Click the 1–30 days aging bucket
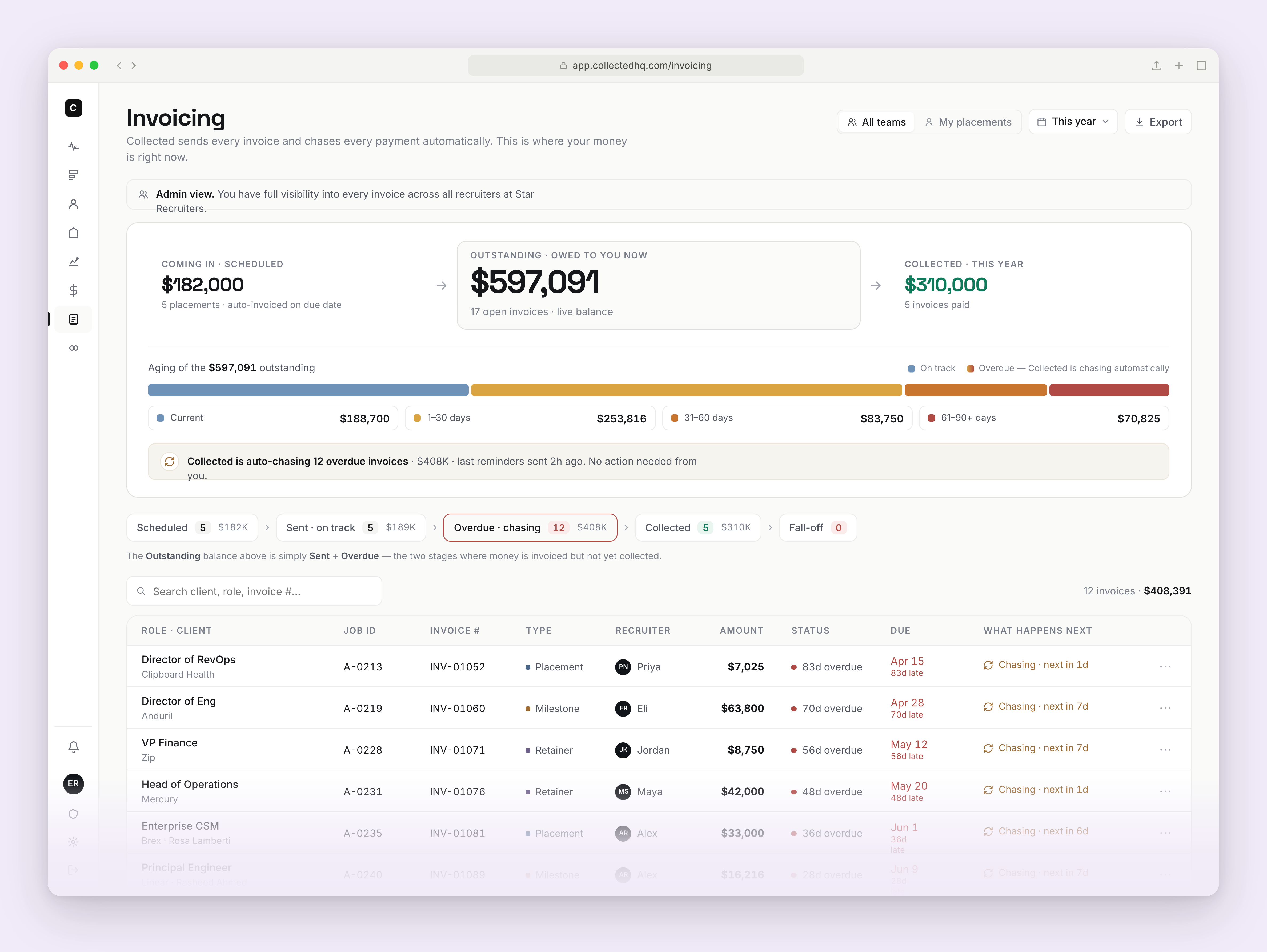Viewport: 1267px width, 952px height. [x=530, y=418]
